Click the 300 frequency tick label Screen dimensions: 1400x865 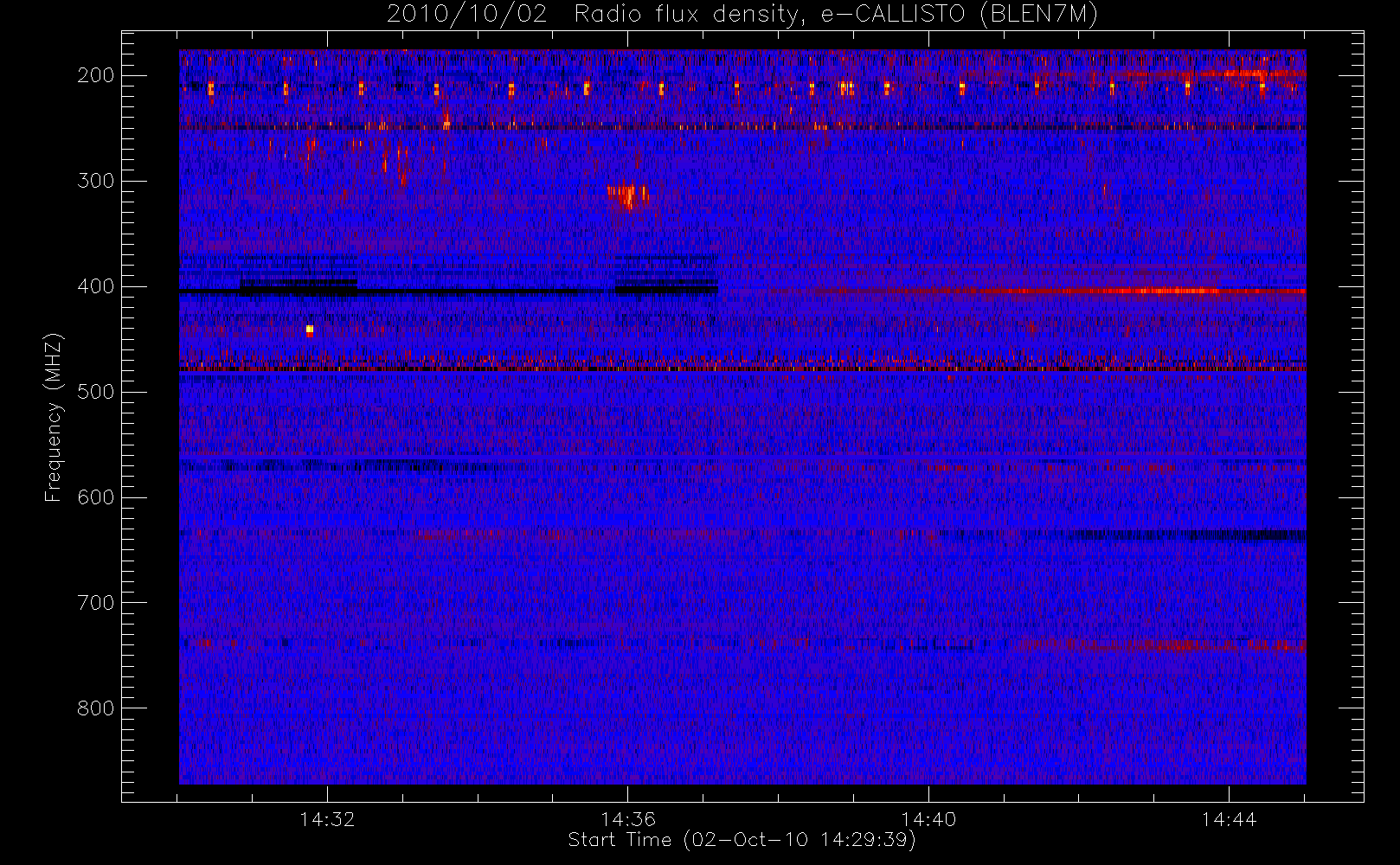pos(96,181)
